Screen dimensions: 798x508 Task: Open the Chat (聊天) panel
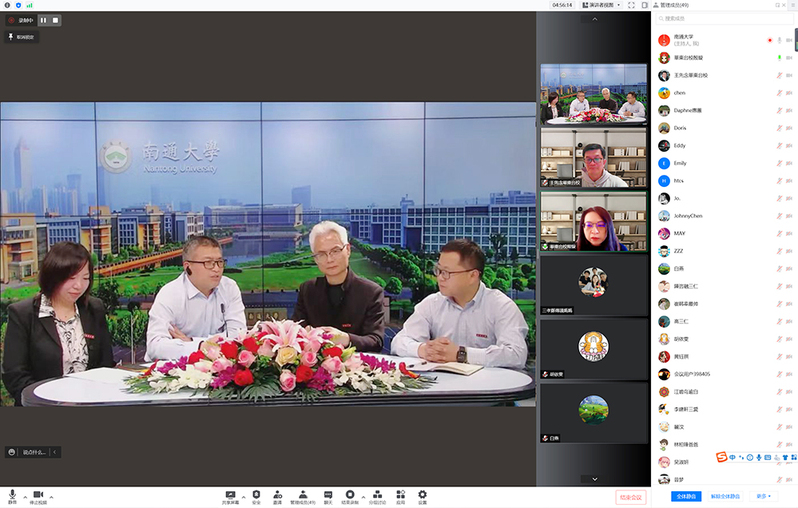327,496
